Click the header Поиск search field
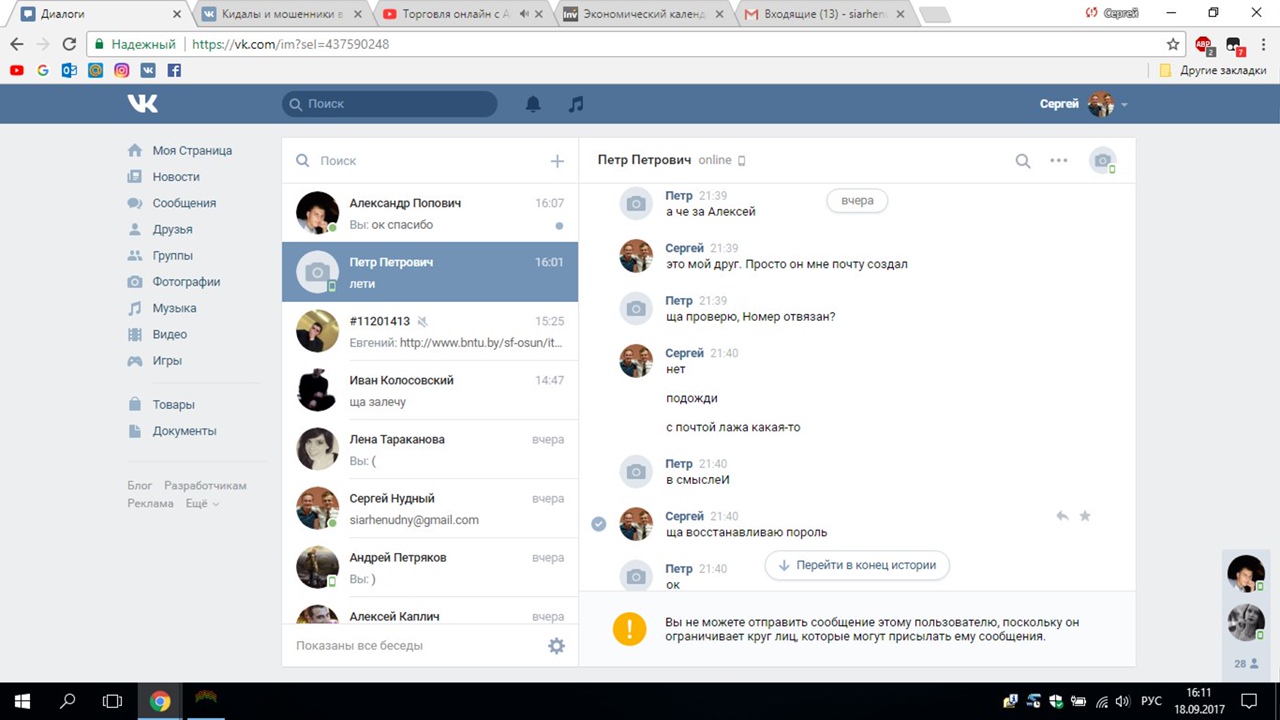The width and height of the screenshot is (1280, 720). tap(390, 104)
